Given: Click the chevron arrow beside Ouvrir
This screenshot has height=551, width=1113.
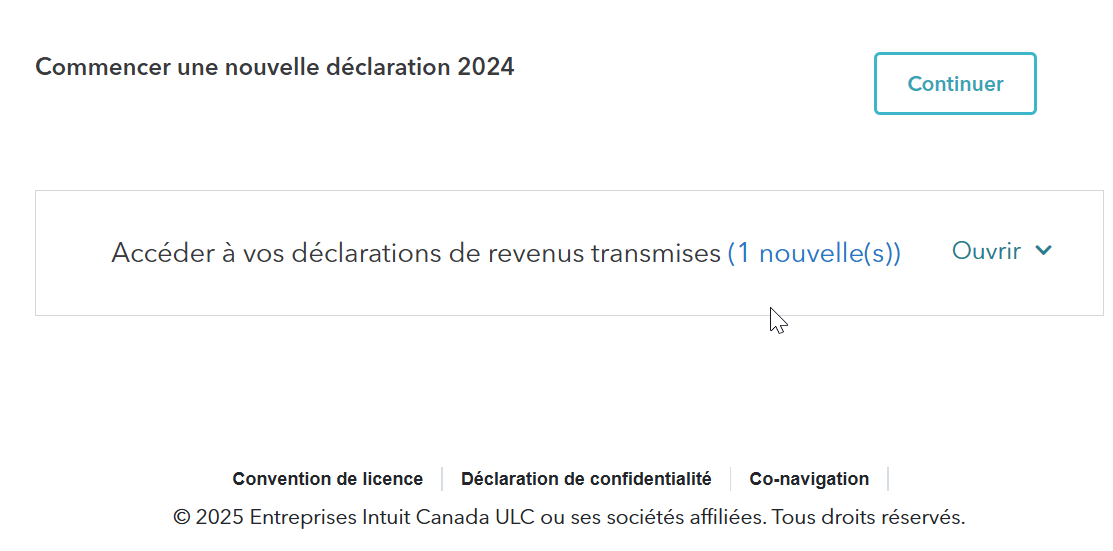Looking at the screenshot, I should 1044,251.
